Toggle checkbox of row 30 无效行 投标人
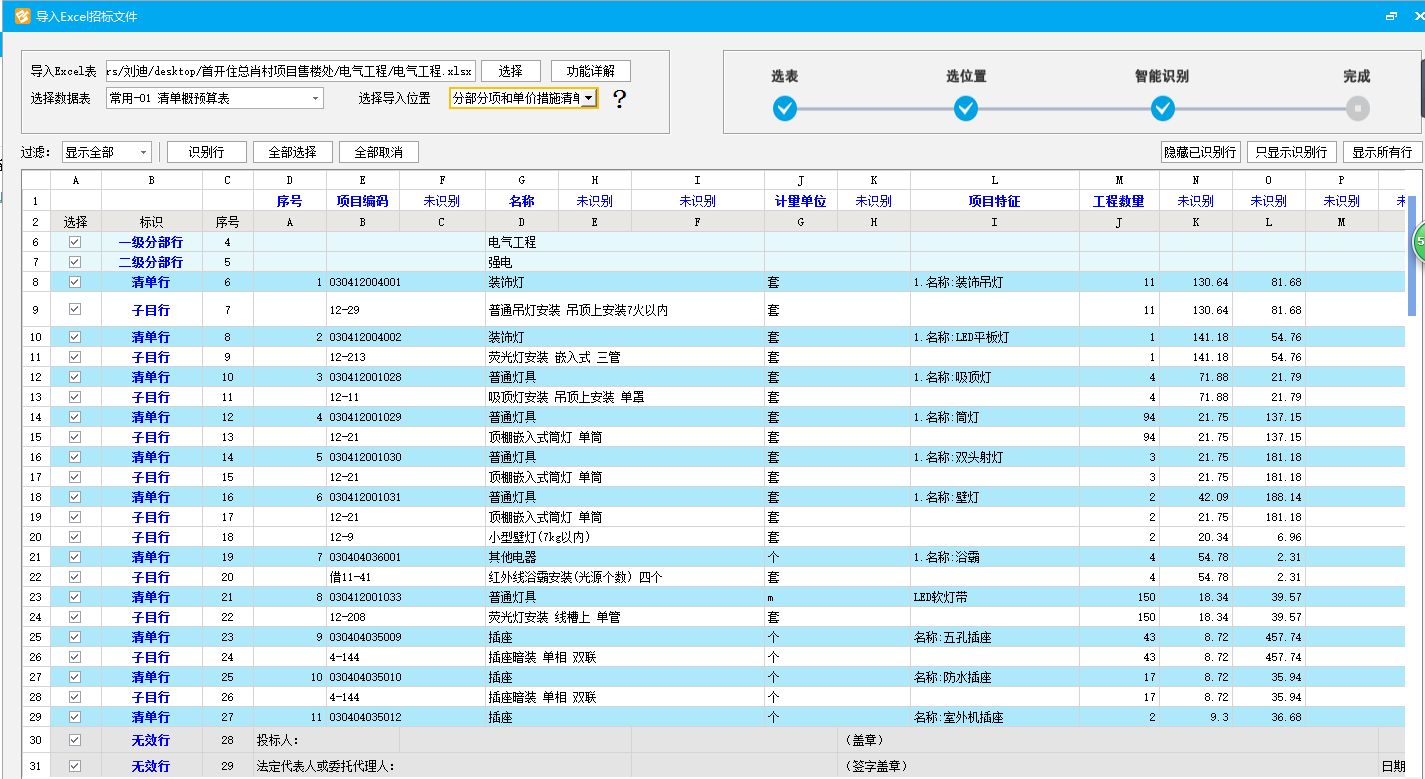This screenshot has width=1425, height=779. click(x=75, y=740)
